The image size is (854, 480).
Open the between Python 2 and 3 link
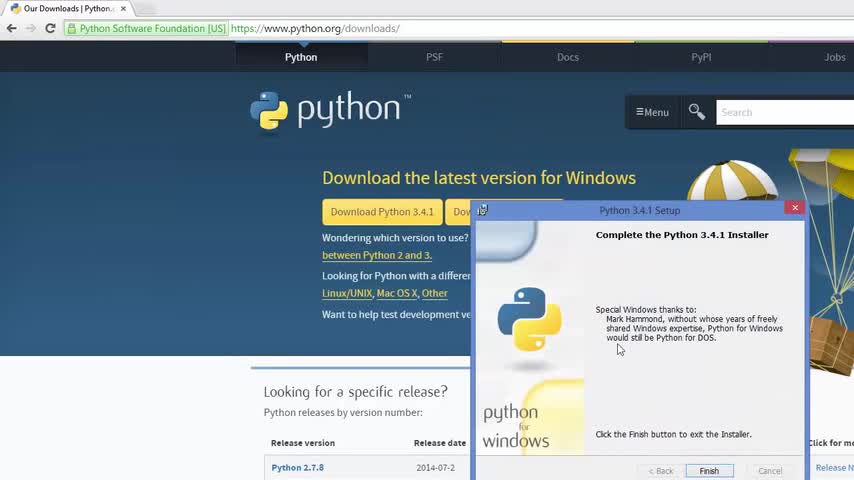[x=377, y=256]
